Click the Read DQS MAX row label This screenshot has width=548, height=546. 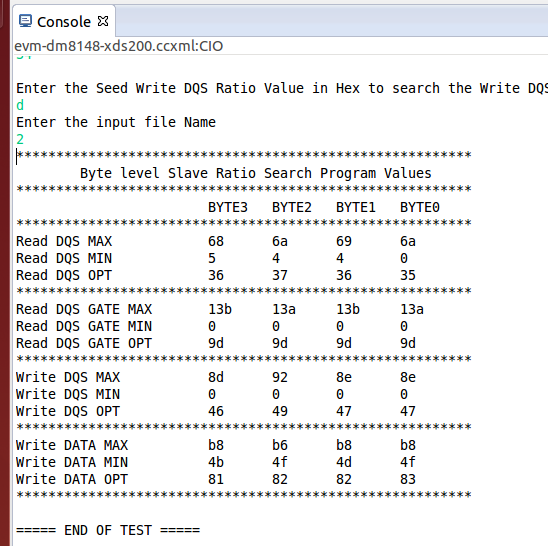tap(64, 241)
